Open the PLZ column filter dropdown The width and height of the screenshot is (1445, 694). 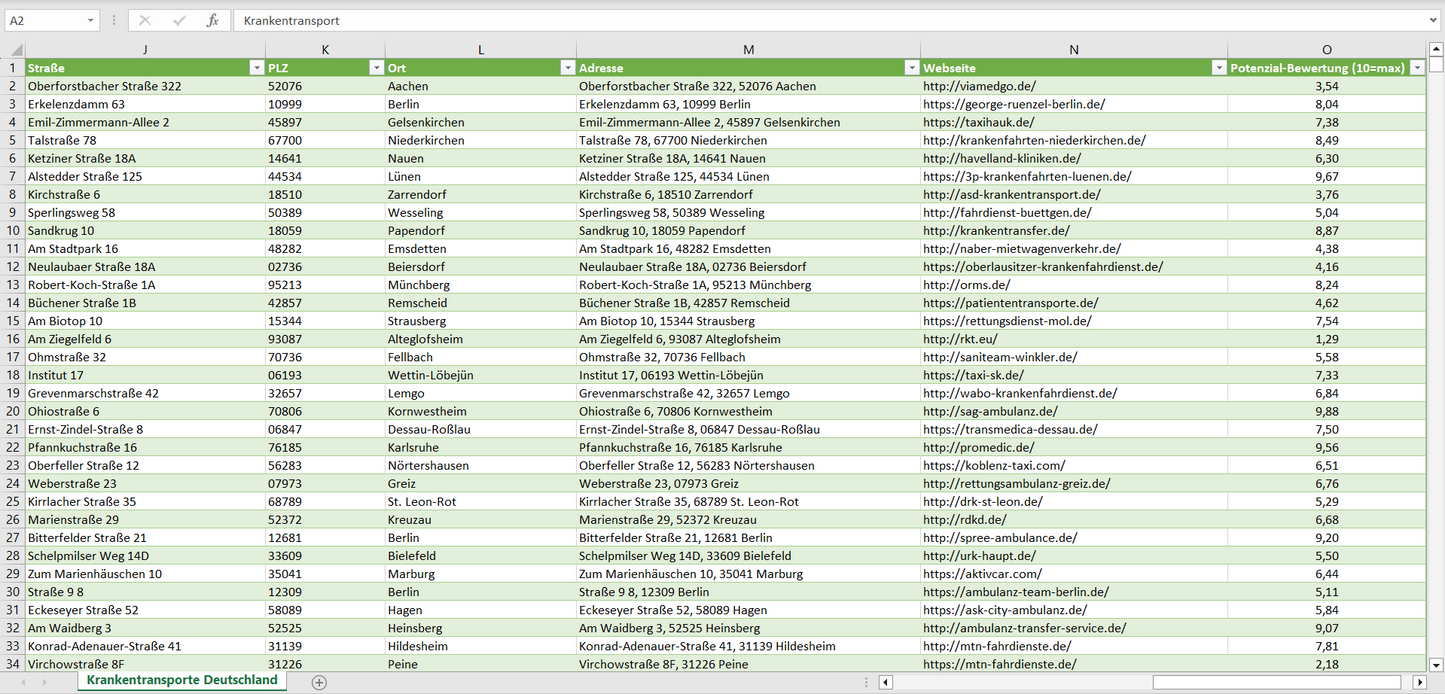[376, 68]
